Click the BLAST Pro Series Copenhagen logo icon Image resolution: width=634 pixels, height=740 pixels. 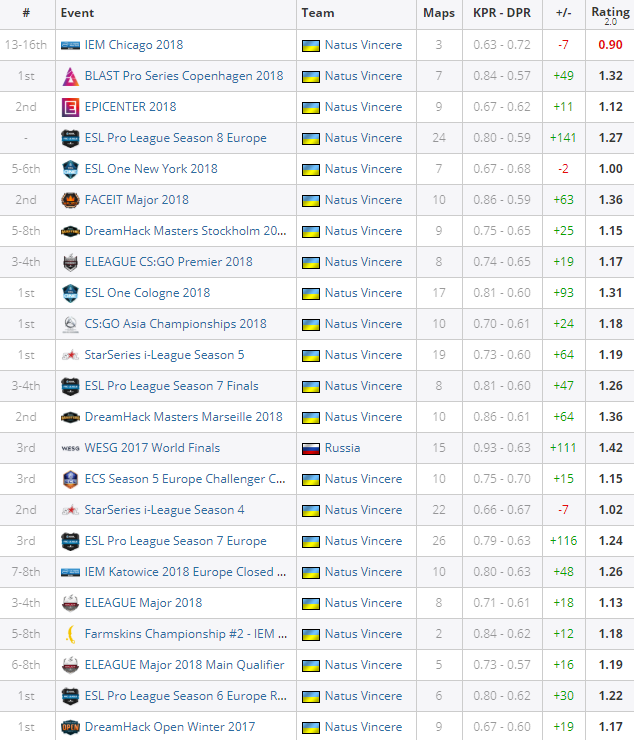(70, 76)
